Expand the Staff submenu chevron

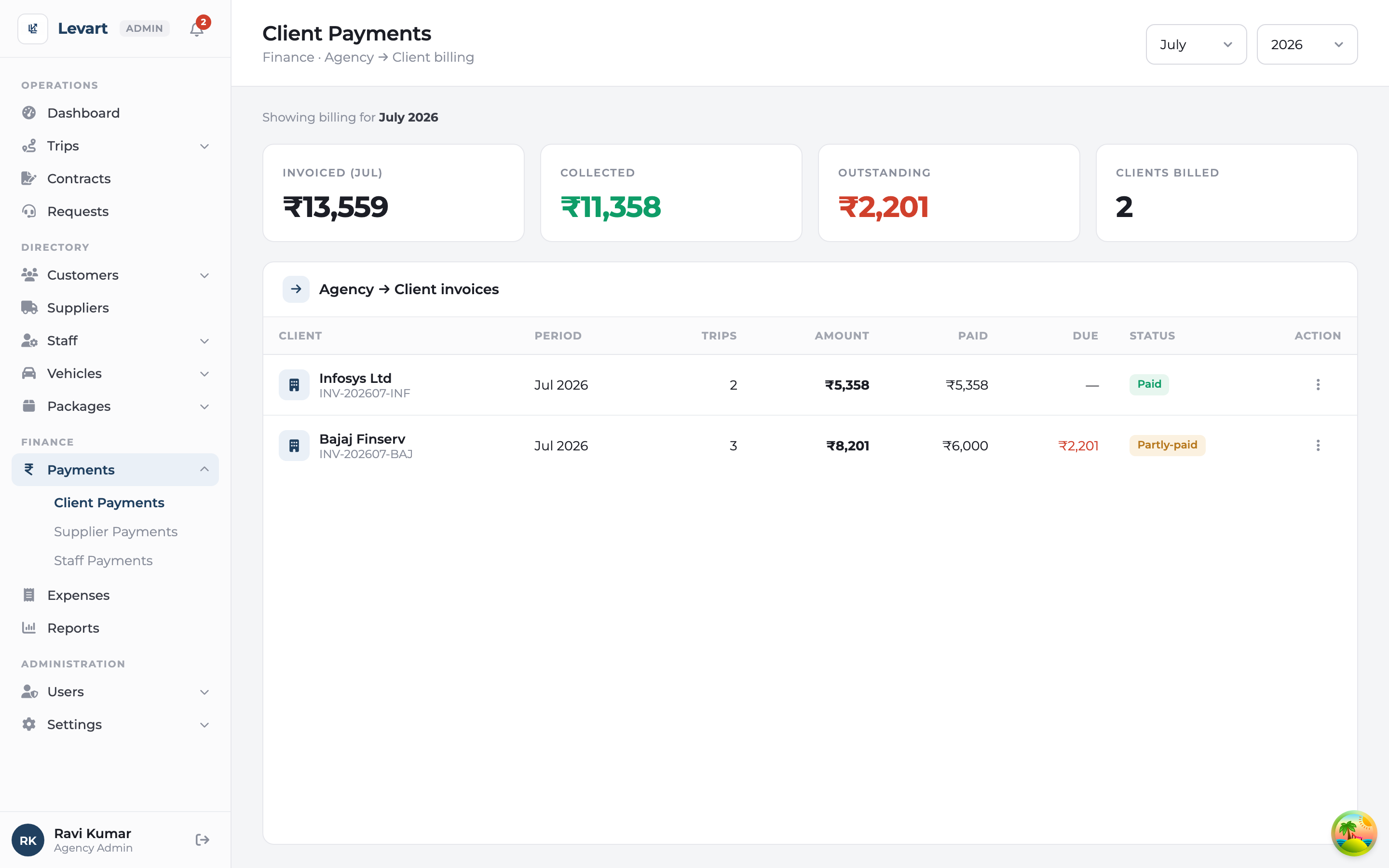pos(204,341)
